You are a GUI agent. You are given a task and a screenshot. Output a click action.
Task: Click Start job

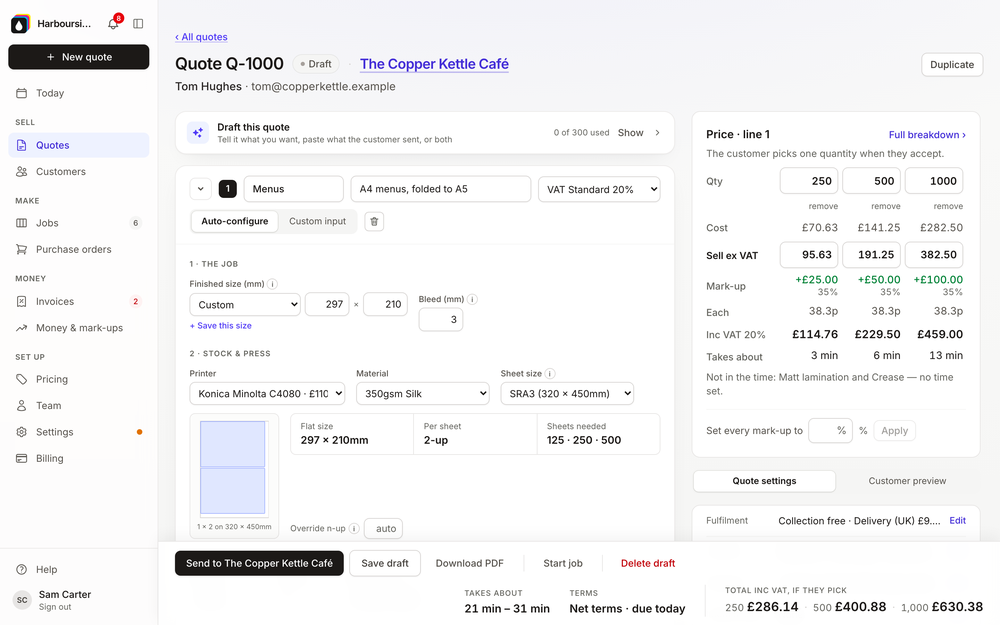point(562,563)
